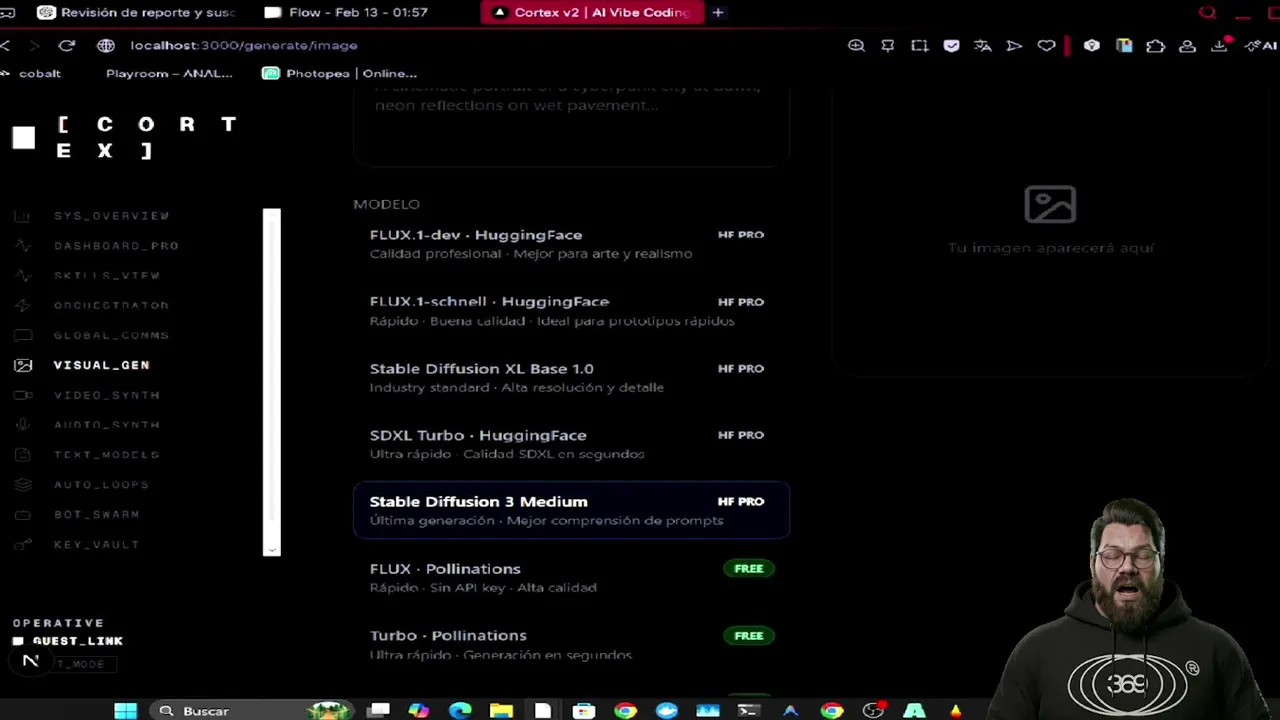Open TEXT_MODELS menu item

click(x=107, y=455)
